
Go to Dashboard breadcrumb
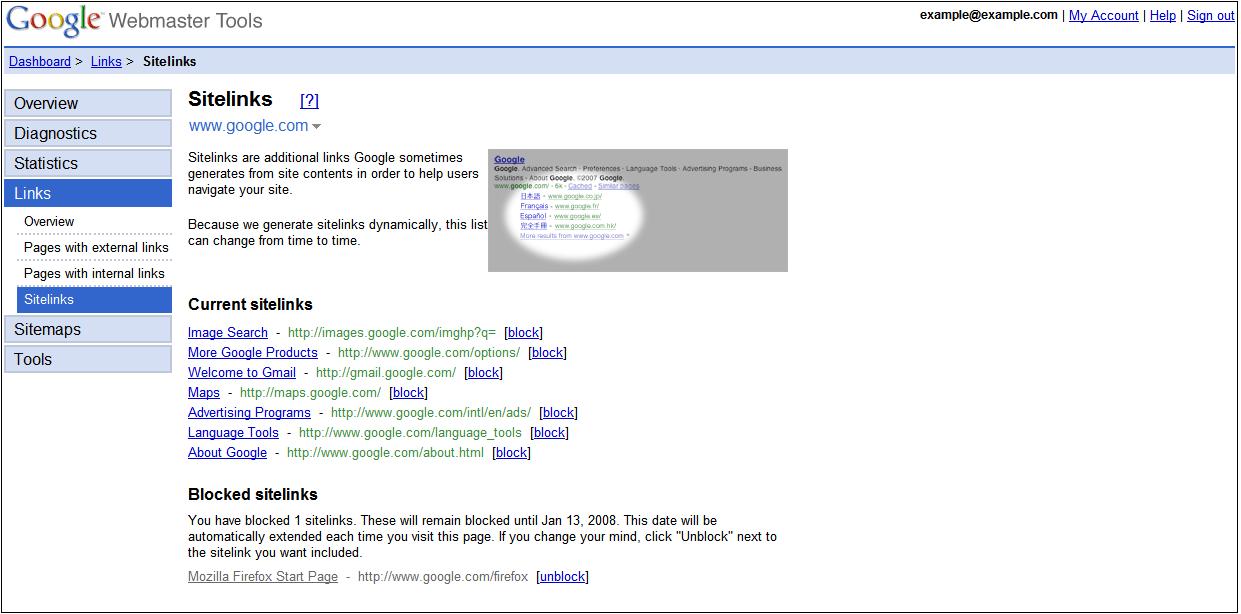40,62
